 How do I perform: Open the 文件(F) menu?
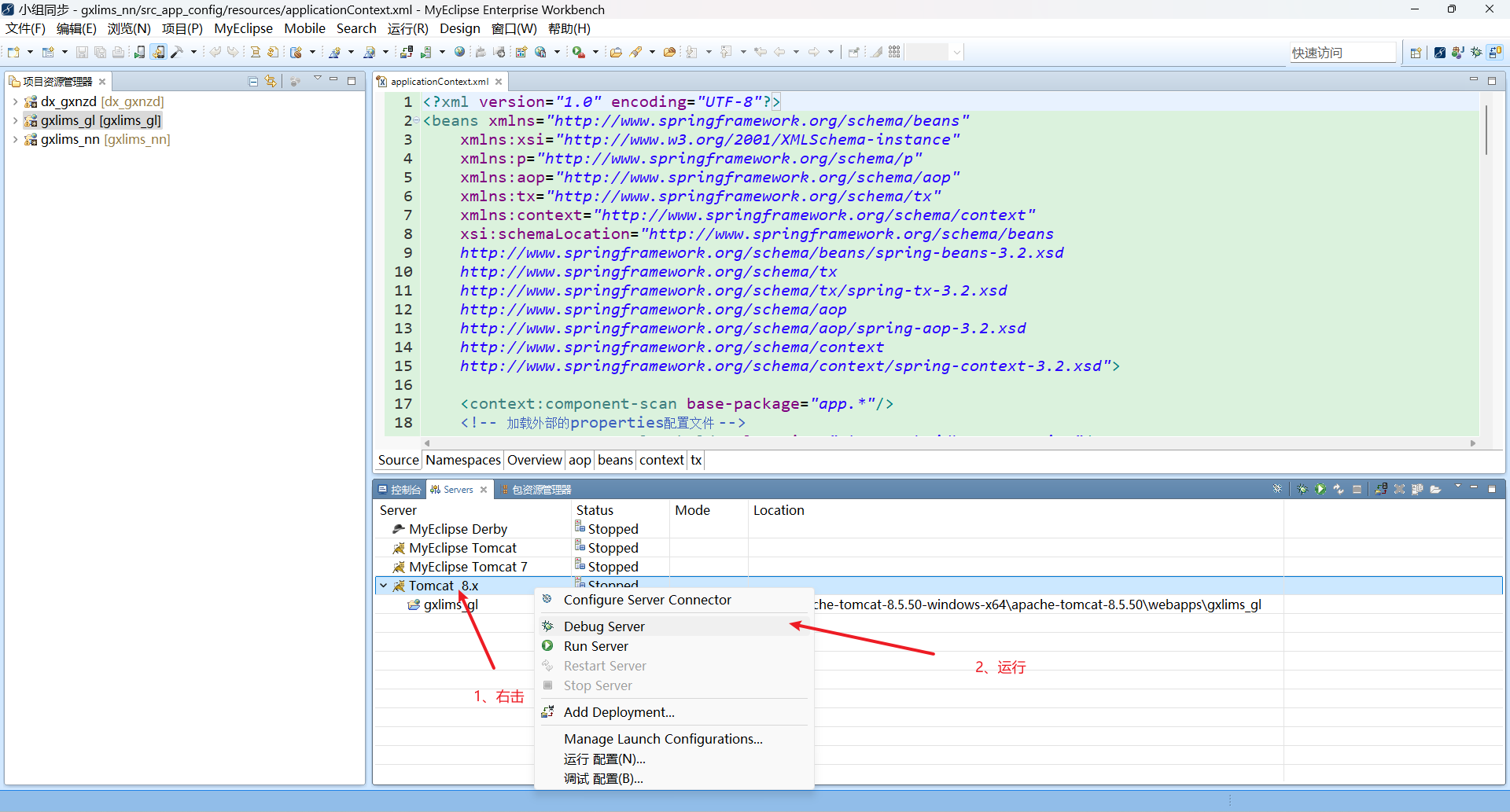coord(26,28)
